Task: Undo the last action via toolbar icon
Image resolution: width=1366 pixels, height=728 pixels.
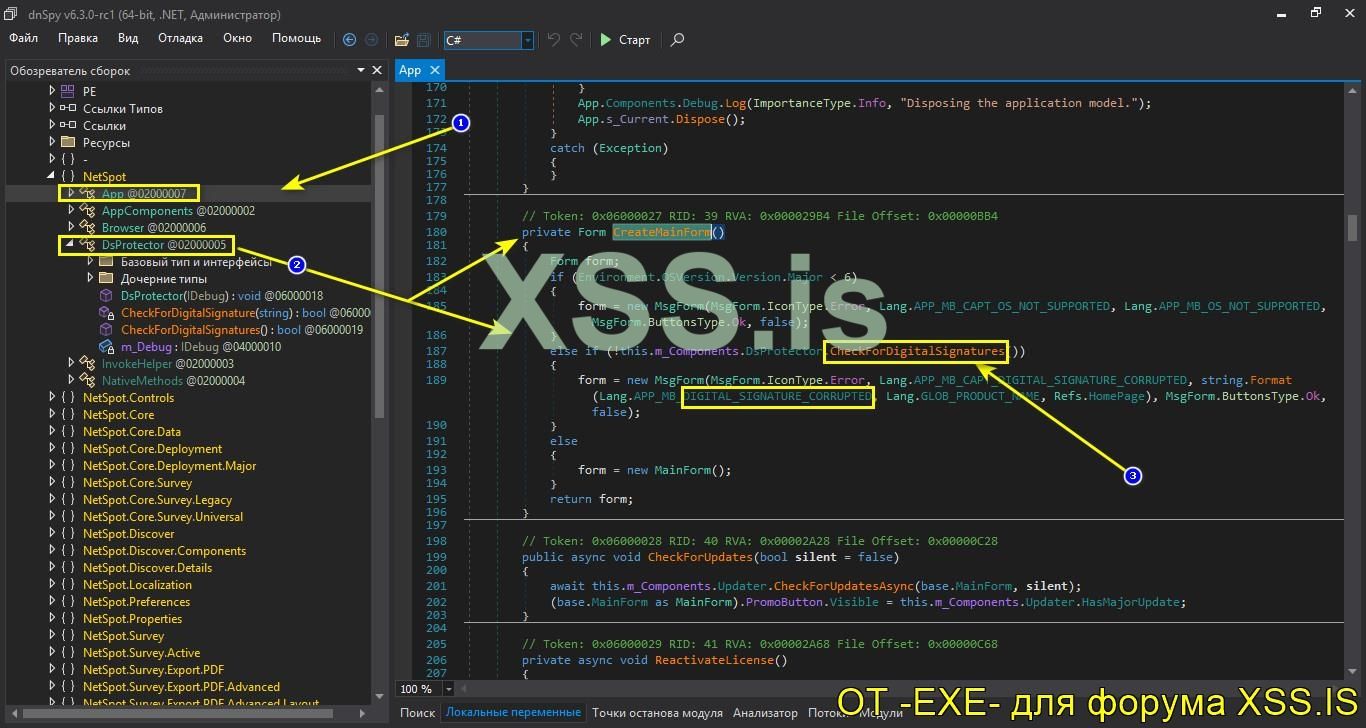Action: click(x=554, y=40)
